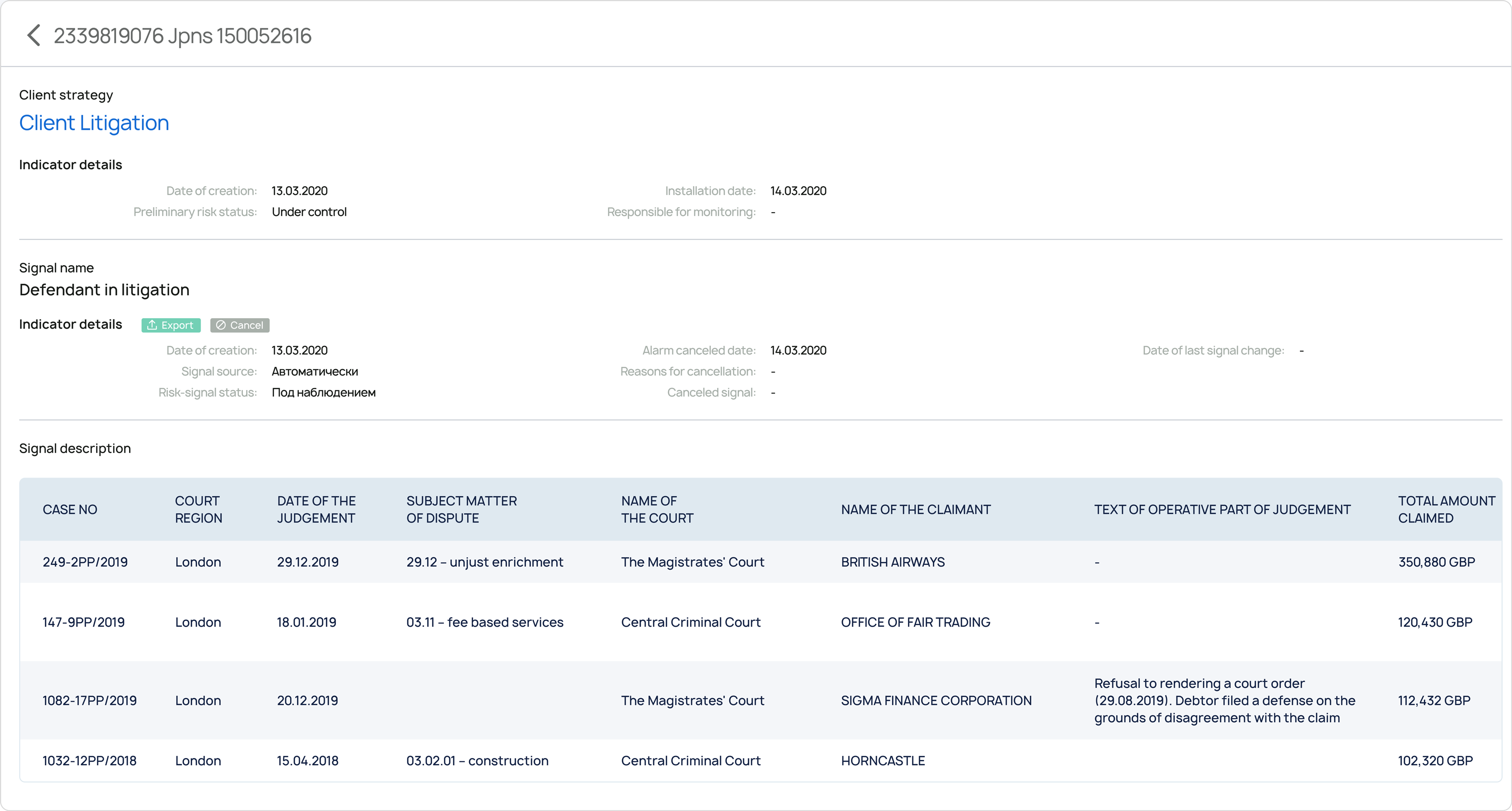This screenshot has width=1512, height=811.
Task: Select case row 147-9PP/2019
Action: click(x=83, y=622)
